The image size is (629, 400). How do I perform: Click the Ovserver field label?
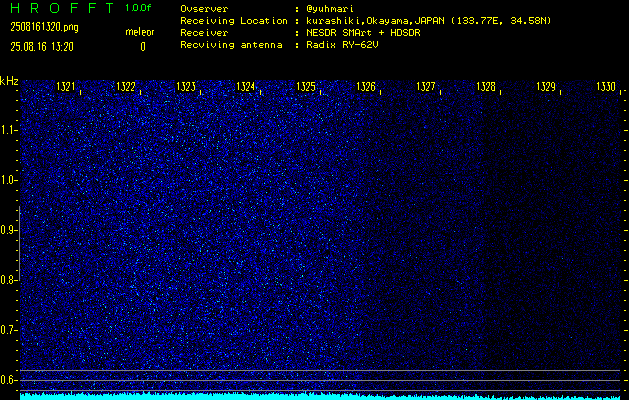click(x=204, y=9)
